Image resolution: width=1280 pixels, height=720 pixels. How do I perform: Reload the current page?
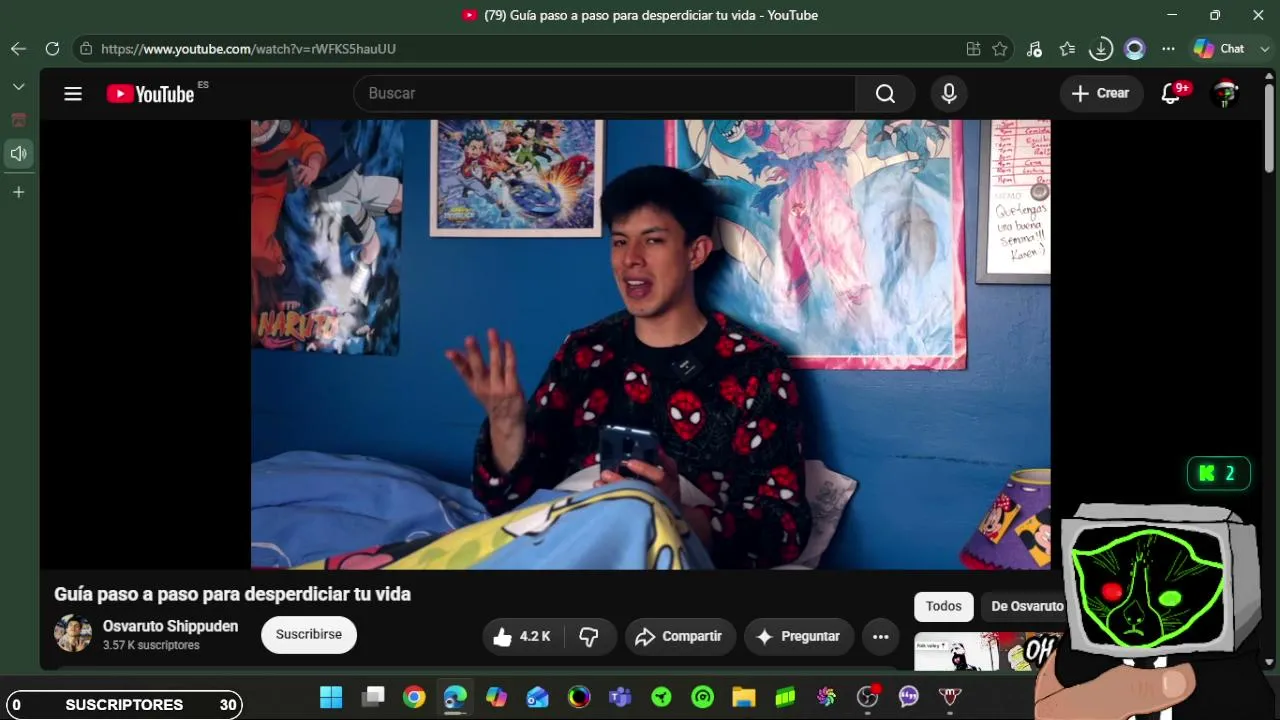pyautogui.click(x=52, y=48)
